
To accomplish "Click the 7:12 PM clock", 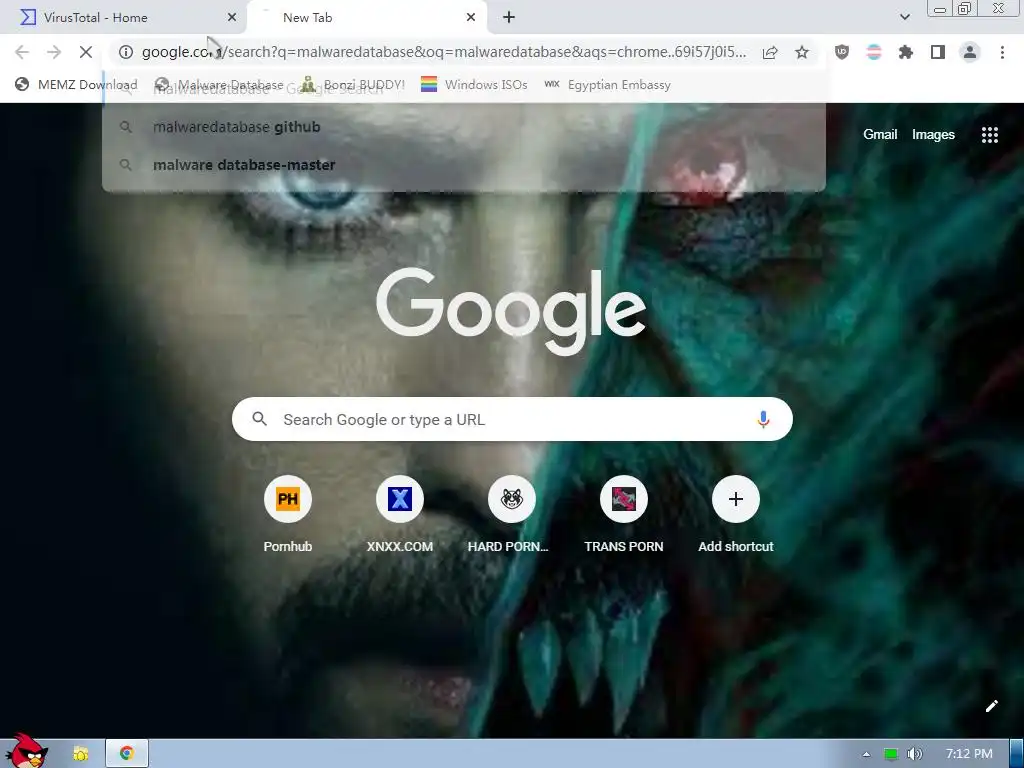I will 969,754.
